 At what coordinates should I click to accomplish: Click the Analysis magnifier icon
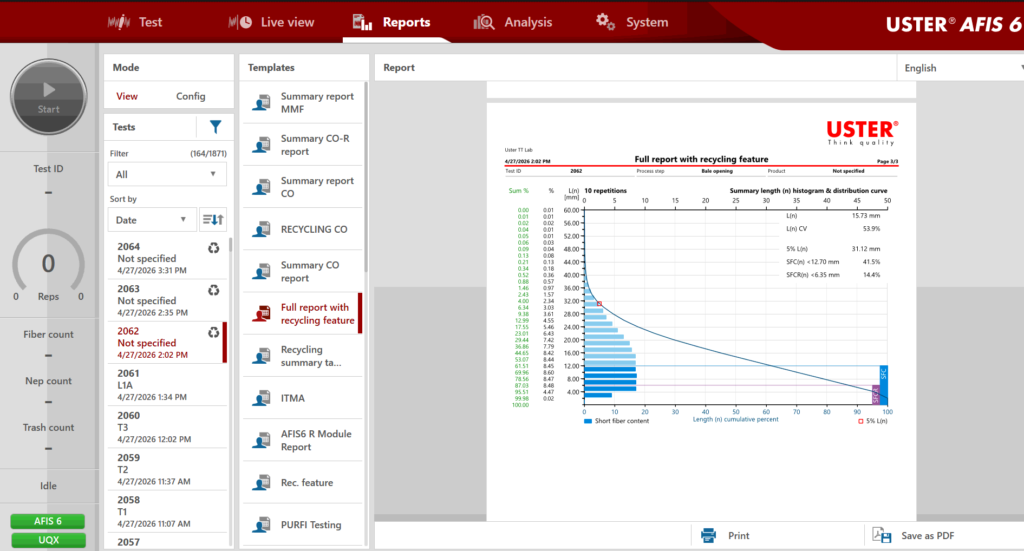(484, 22)
